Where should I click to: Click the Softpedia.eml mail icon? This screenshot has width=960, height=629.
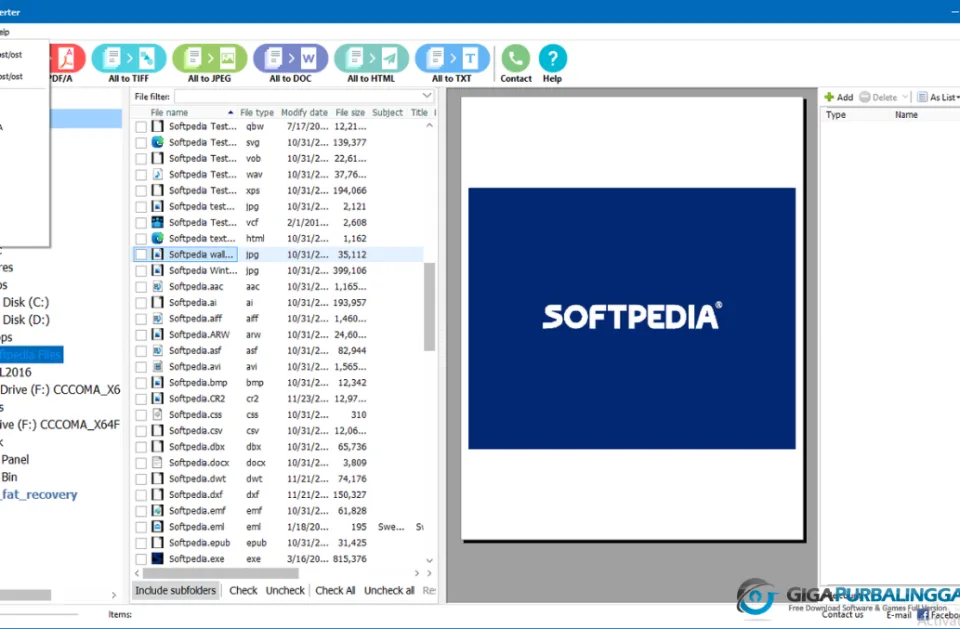coord(157,526)
